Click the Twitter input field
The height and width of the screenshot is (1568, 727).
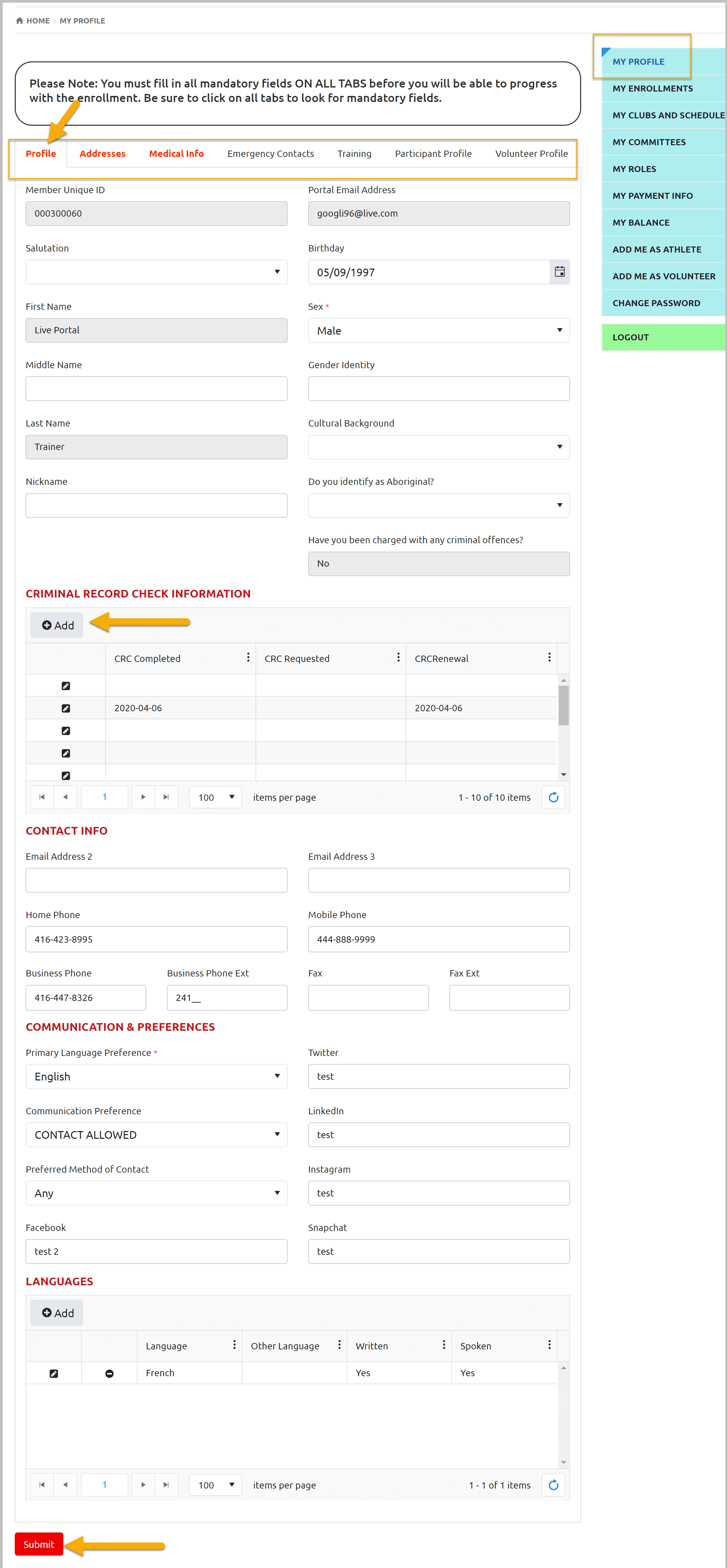438,1076
